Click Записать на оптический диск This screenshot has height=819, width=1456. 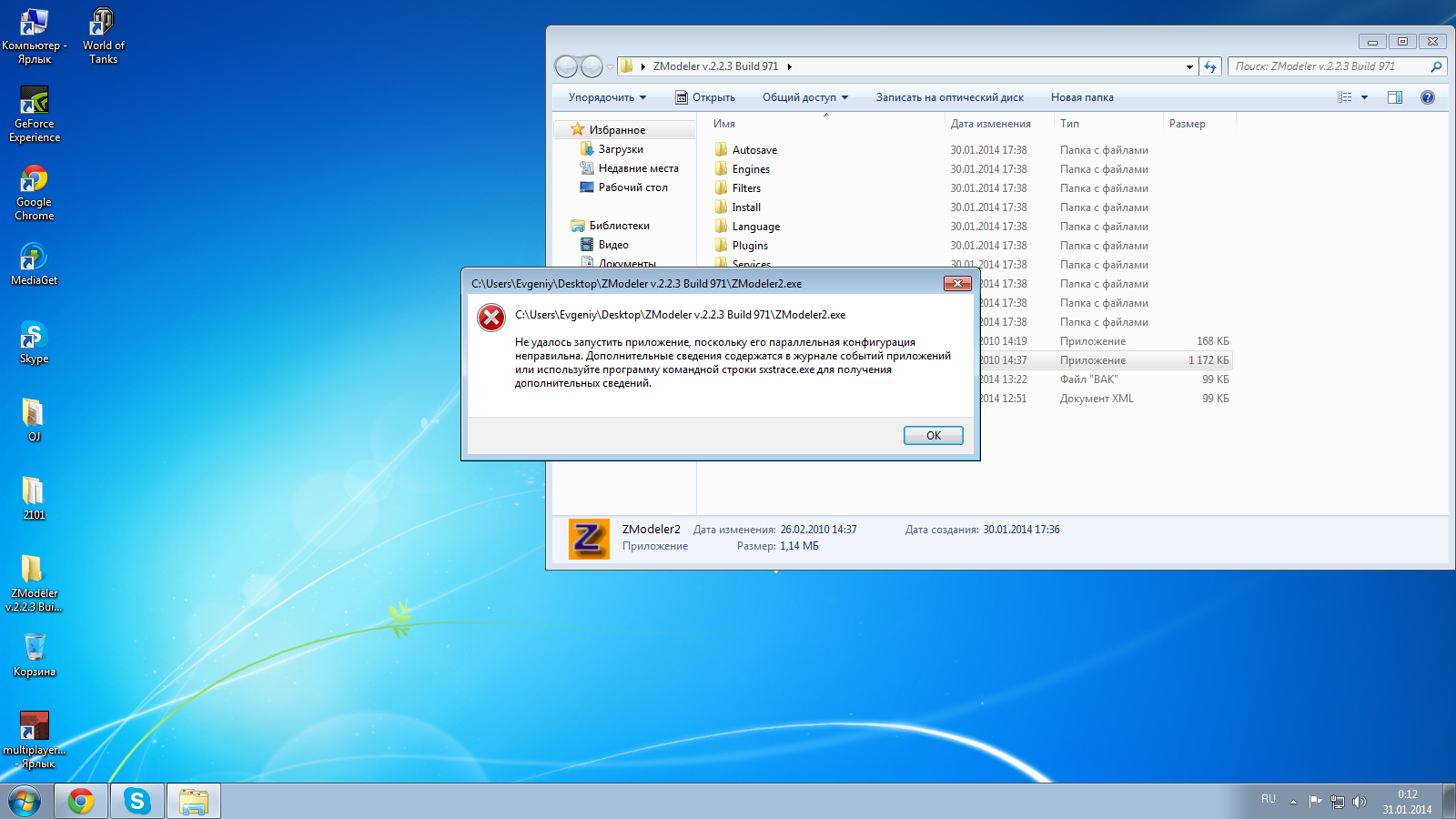coord(949,97)
